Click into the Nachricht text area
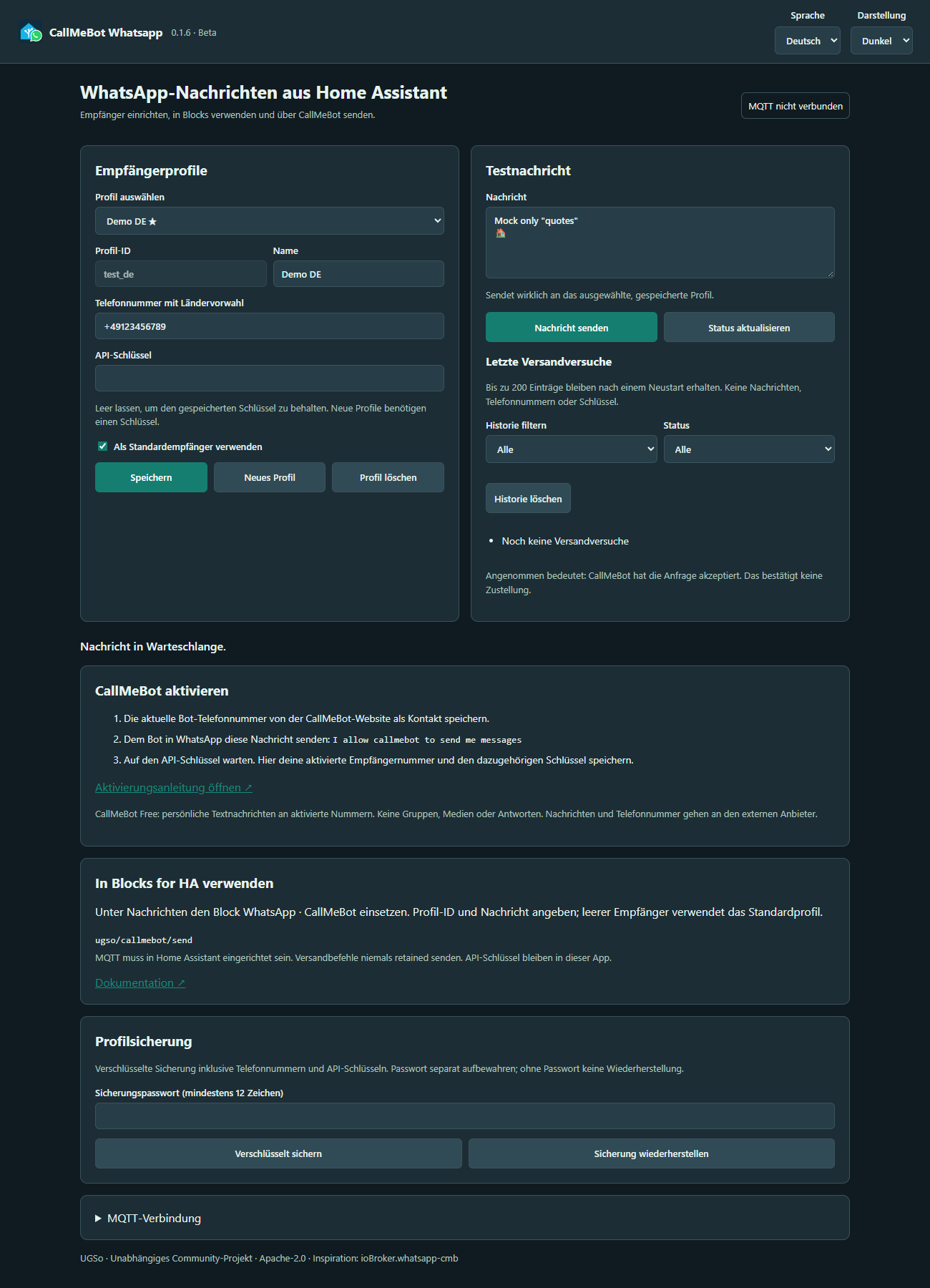 [x=660, y=243]
